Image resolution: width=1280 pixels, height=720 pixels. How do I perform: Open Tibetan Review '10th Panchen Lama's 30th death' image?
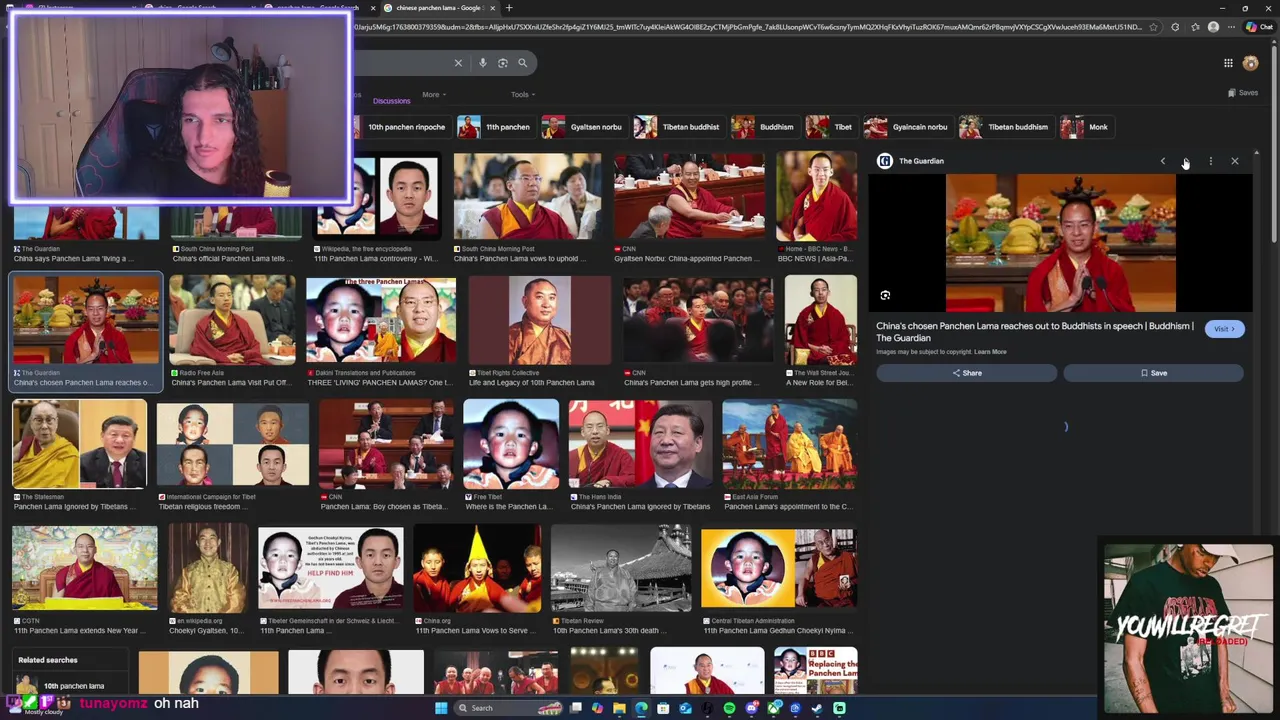(621, 568)
